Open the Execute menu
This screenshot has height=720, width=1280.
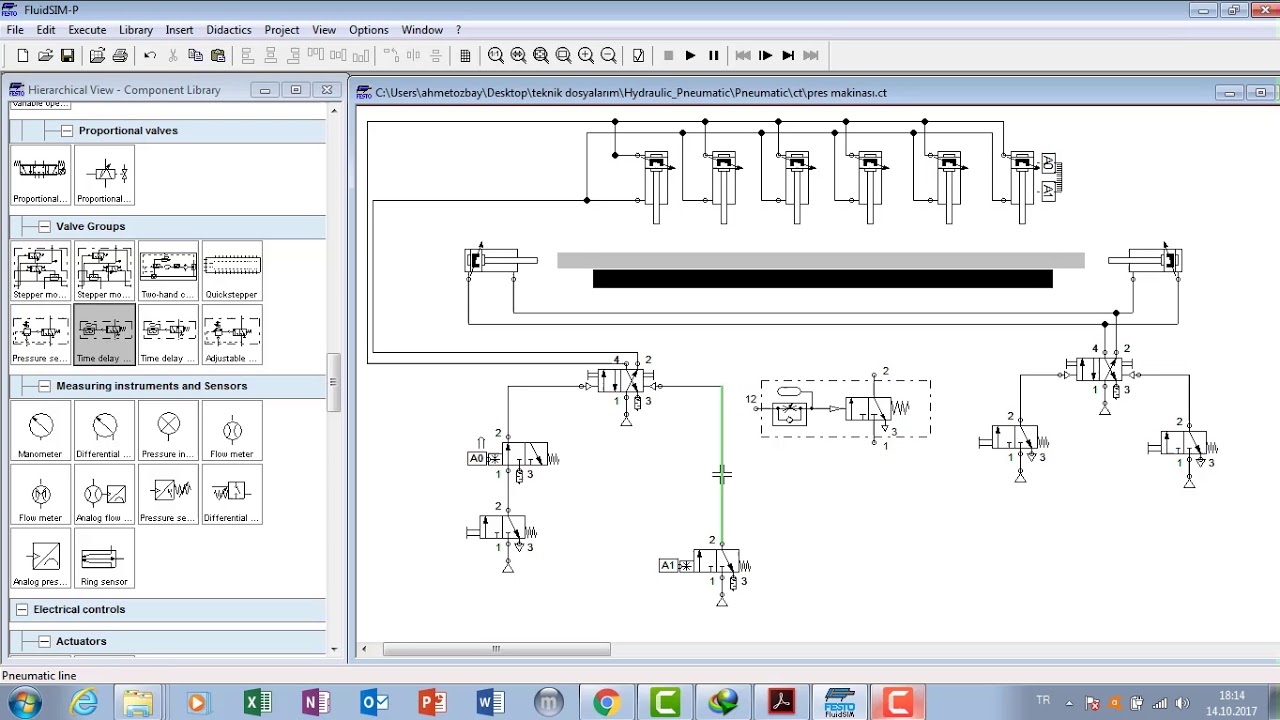tap(87, 30)
